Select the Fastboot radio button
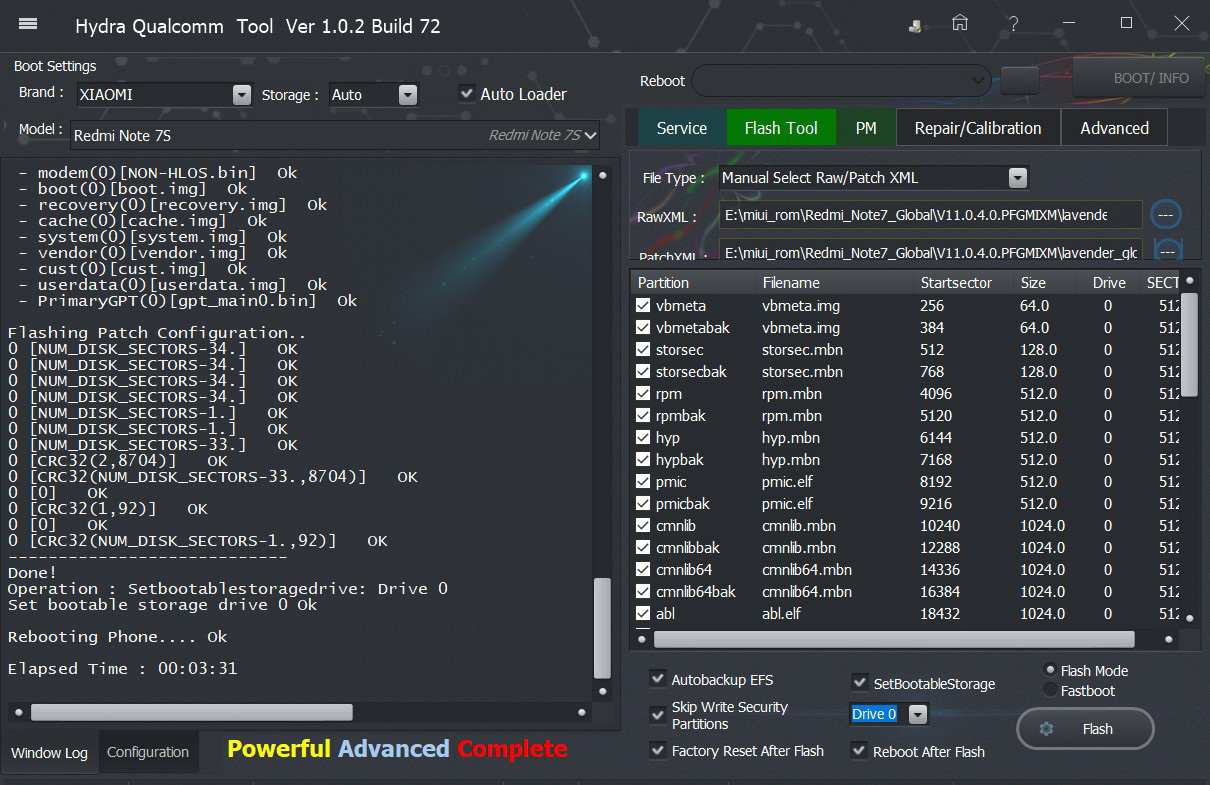This screenshot has width=1210, height=785. tap(1049, 690)
